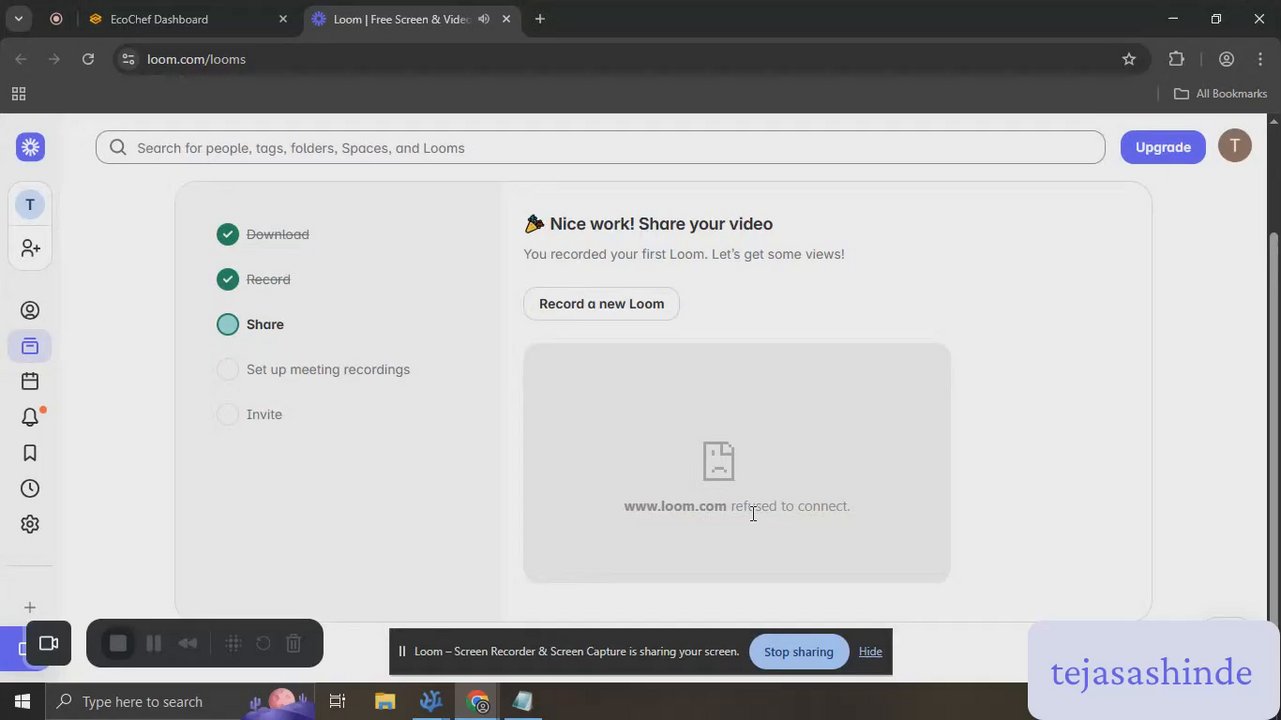Screen dimensions: 1281x720
Task: Select the completed Record step
Action: point(254,279)
